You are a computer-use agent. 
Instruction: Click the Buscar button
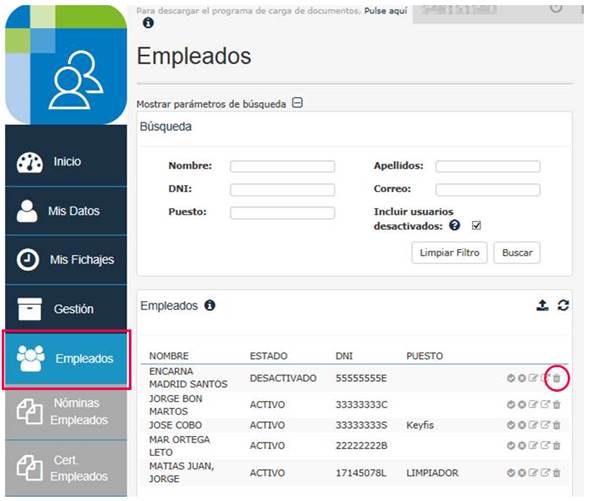517,253
